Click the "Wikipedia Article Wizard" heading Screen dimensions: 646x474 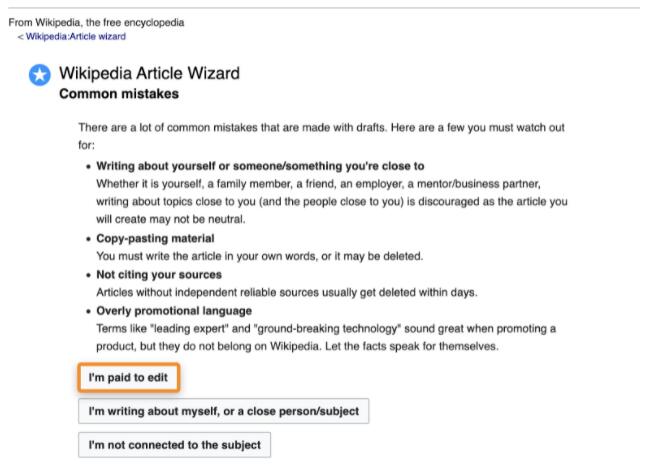(x=149, y=73)
